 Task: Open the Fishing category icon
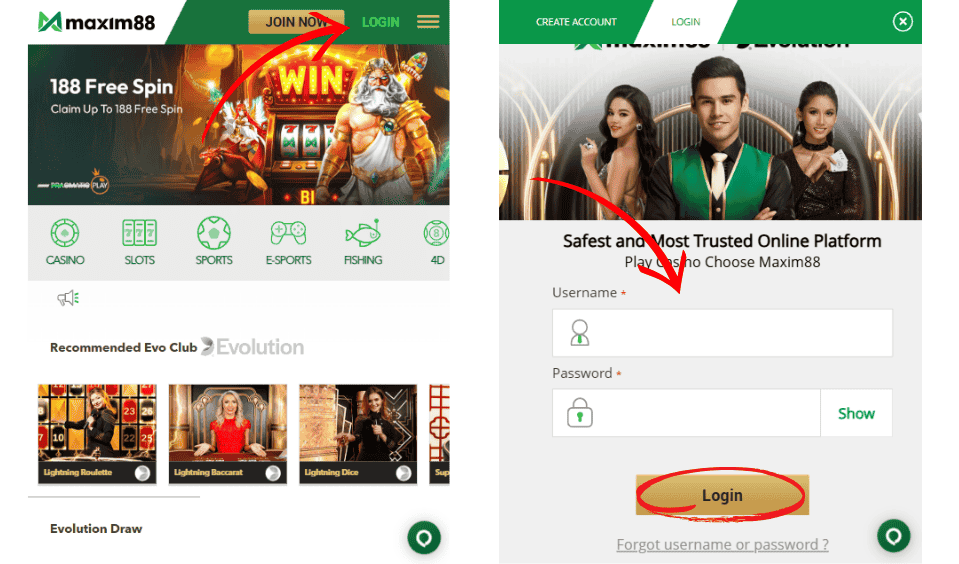click(363, 233)
